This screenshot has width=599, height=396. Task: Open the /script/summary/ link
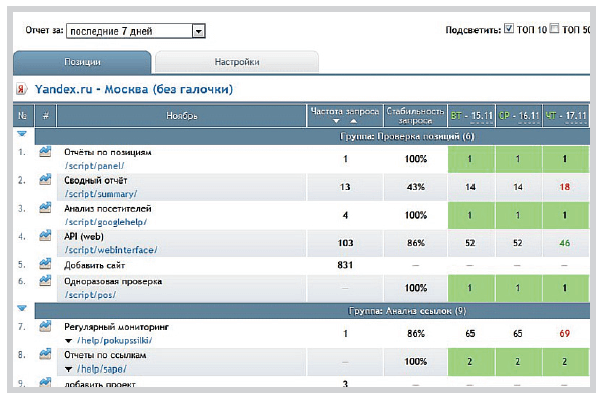(x=100, y=194)
